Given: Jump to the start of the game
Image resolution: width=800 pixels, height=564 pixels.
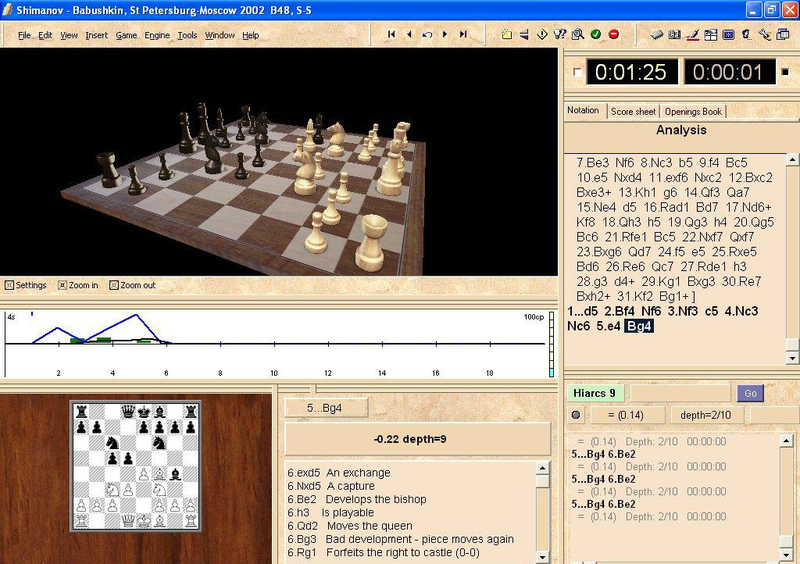Looking at the screenshot, I should [x=391, y=35].
